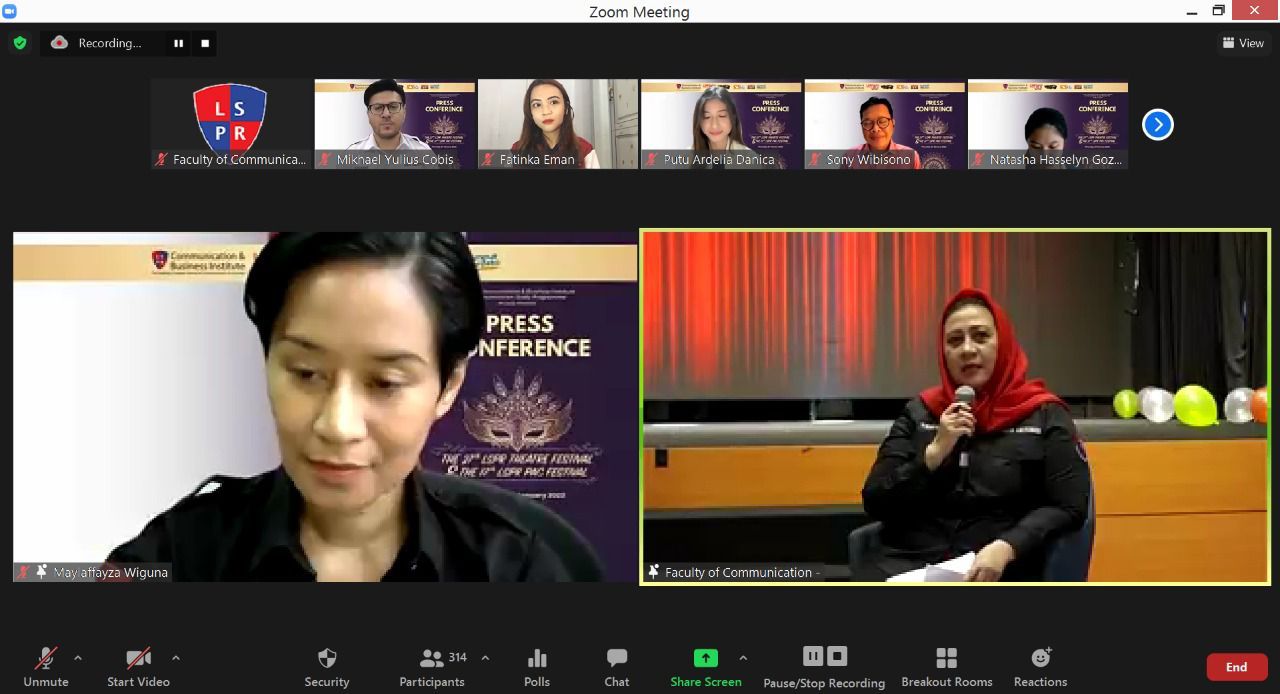The height and width of the screenshot is (694, 1280).
Task: Expand video options arrow beside Start Video
Action: pyautogui.click(x=176, y=658)
